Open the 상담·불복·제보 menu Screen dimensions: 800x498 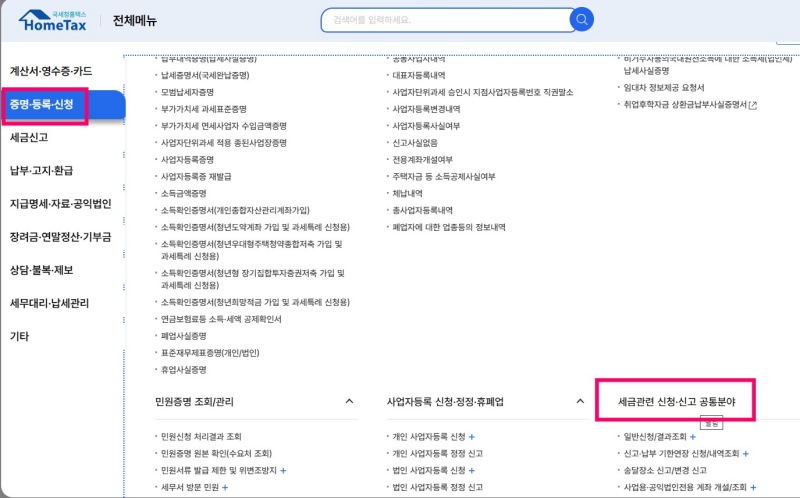(41, 270)
